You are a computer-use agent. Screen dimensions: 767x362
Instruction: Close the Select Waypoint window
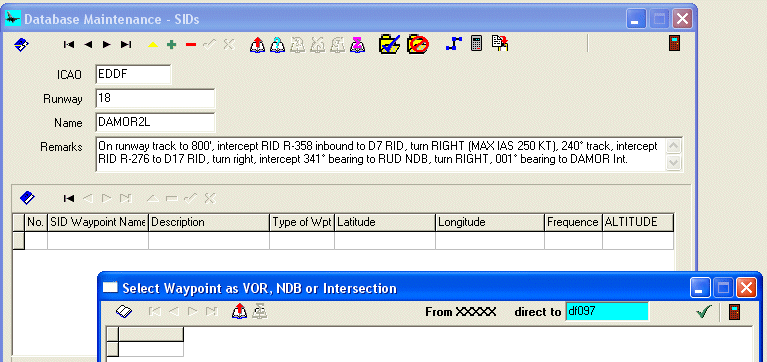(746, 288)
